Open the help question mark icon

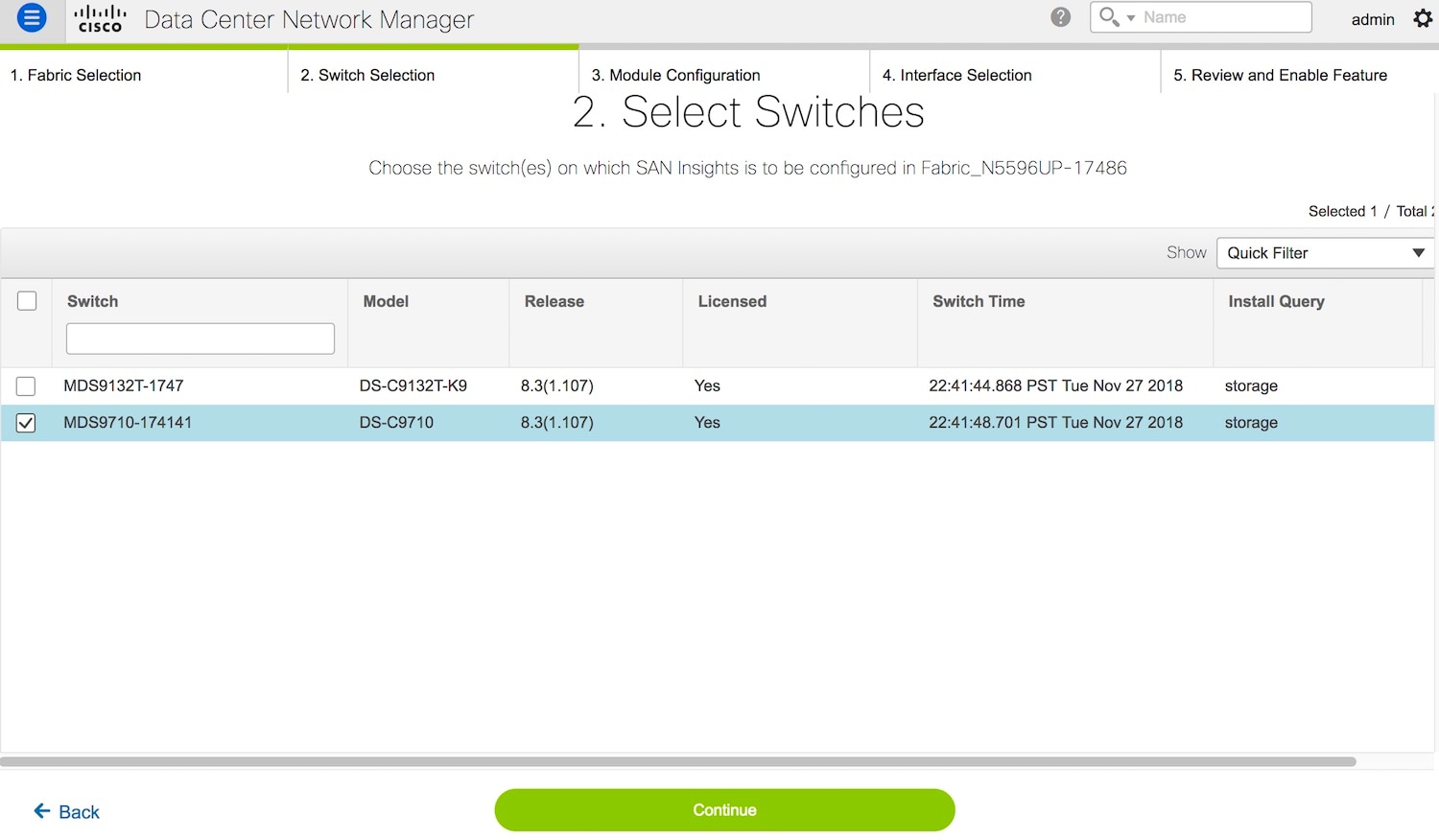1060,17
